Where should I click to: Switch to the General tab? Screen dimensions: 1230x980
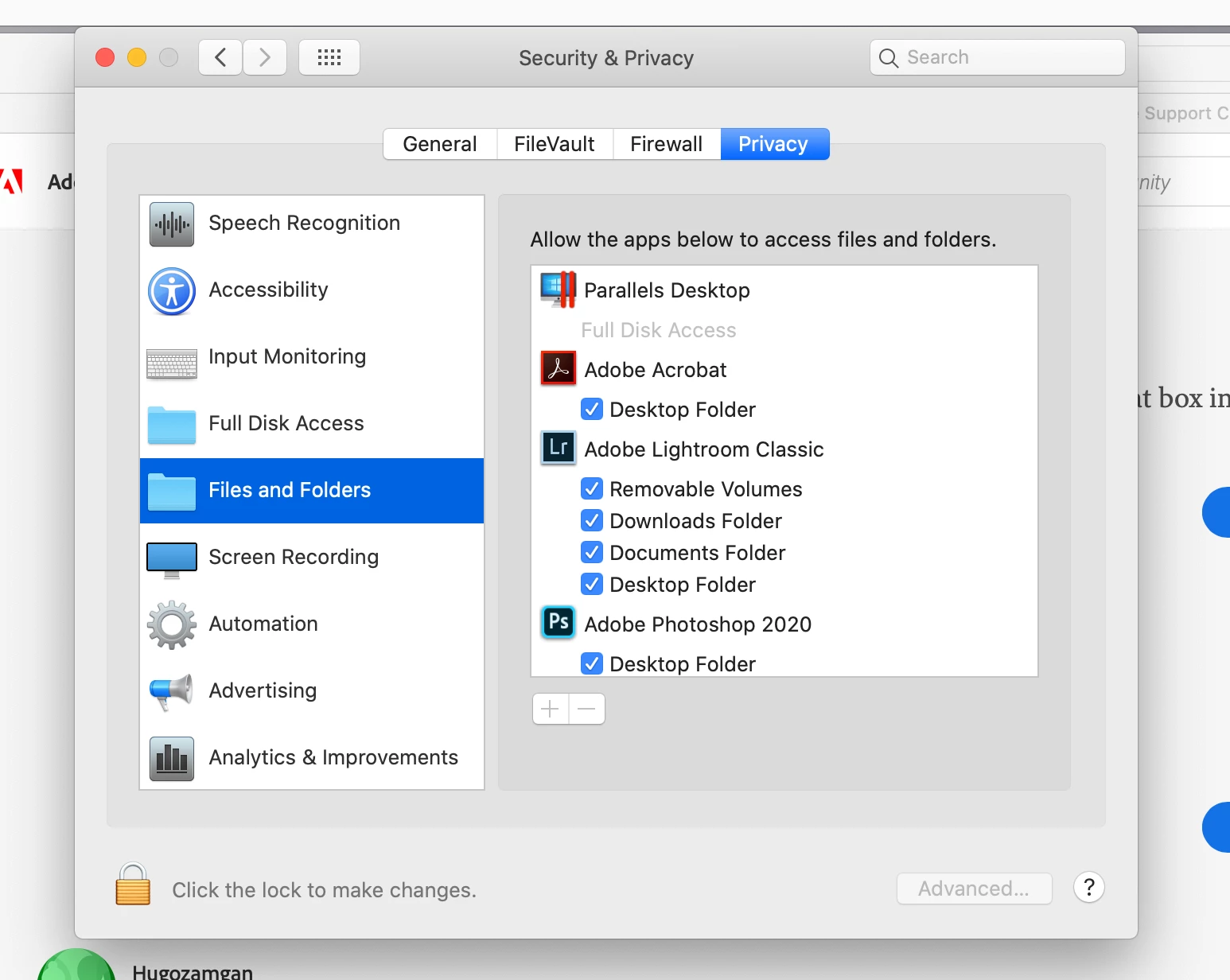[440, 144]
